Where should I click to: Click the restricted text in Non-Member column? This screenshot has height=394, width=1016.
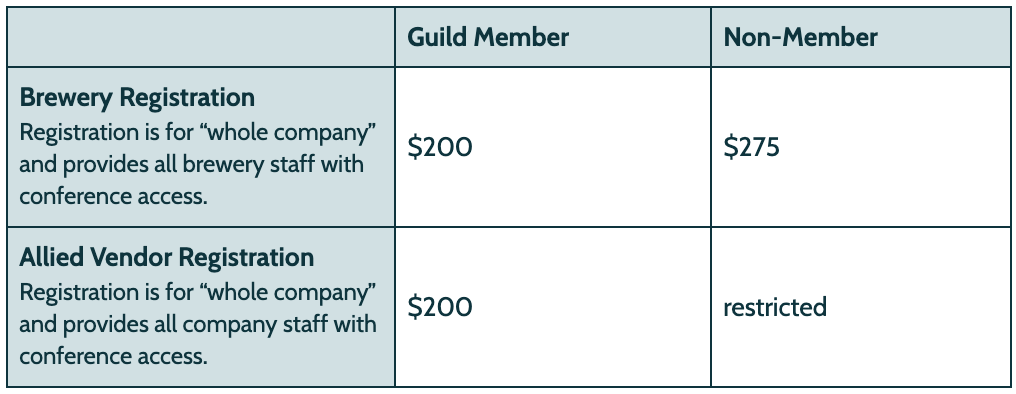775,307
